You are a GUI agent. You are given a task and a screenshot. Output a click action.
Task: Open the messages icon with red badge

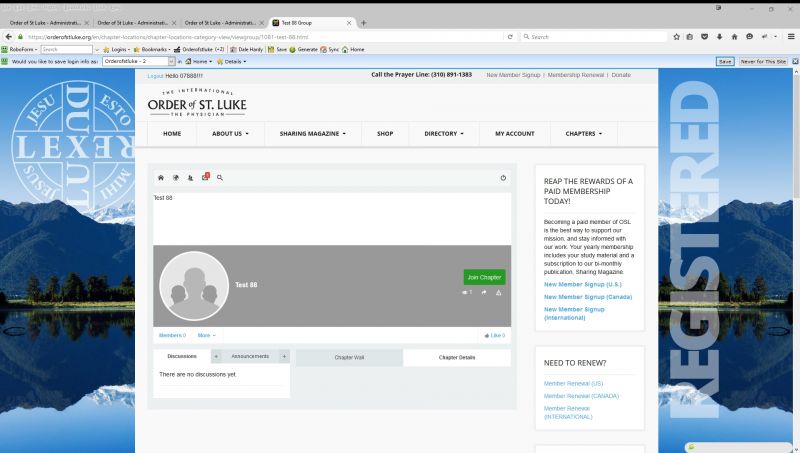point(205,177)
